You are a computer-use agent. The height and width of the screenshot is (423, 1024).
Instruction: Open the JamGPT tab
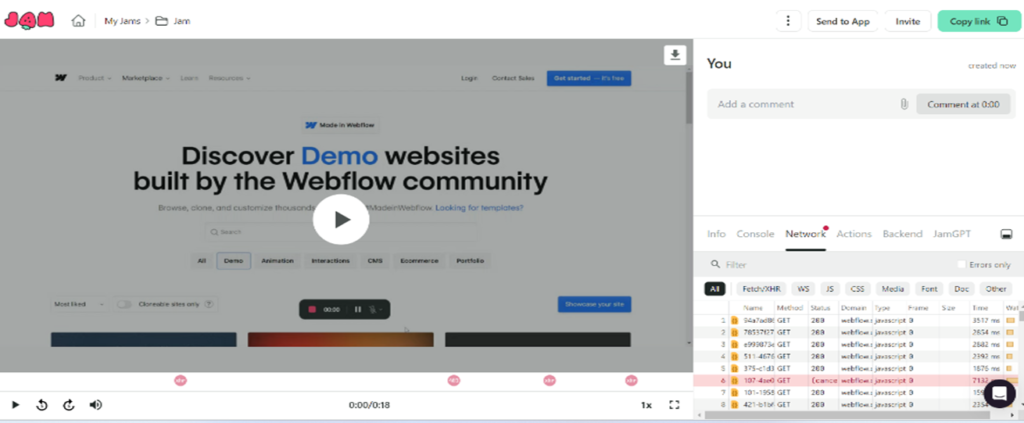pyautogui.click(x=951, y=234)
